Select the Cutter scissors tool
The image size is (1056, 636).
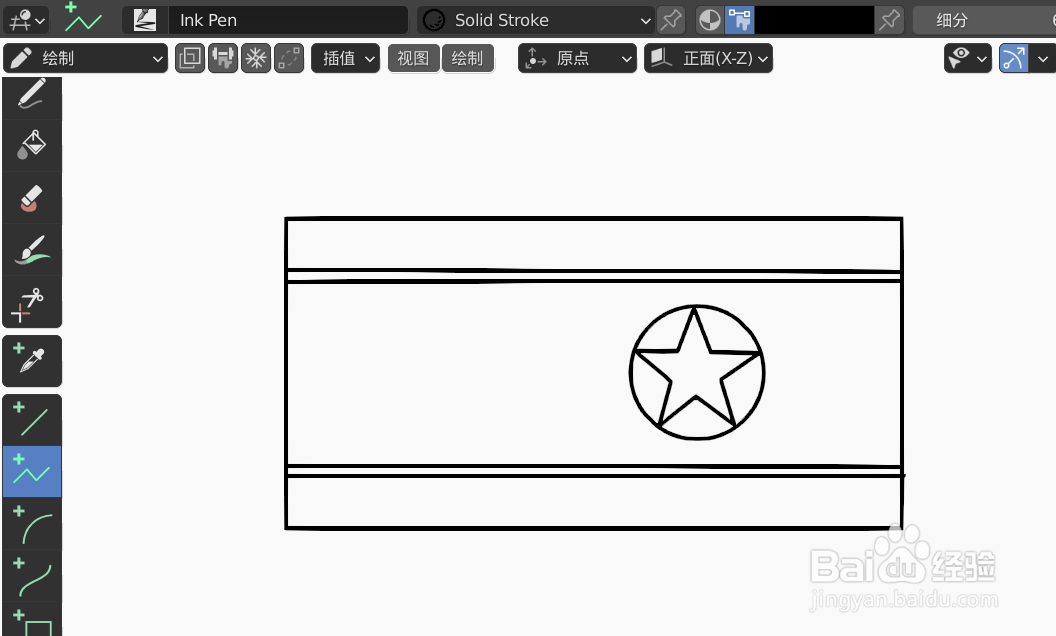click(x=32, y=302)
